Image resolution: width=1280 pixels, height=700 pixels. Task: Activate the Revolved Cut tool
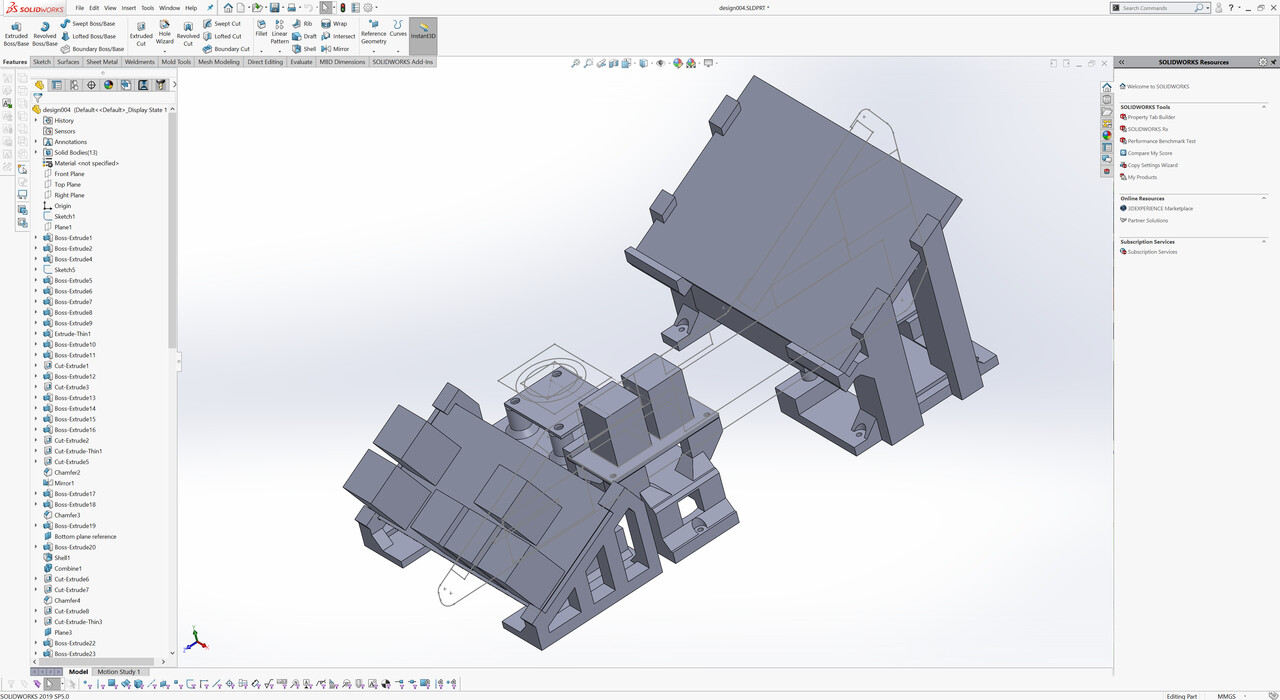tap(188, 33)
